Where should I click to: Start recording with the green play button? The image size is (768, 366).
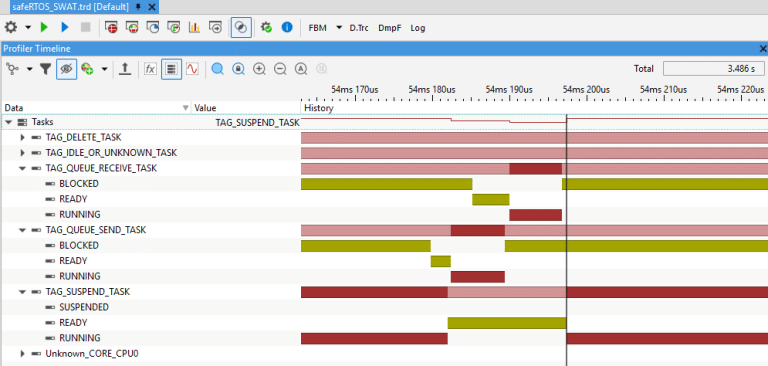pyautogui.click(x=45, y=28)
